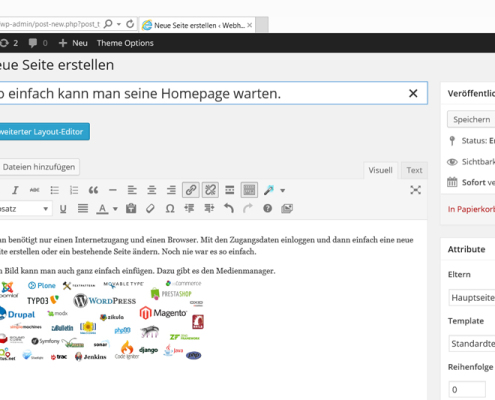Click the Attribute panel heading

[x=466, y=249]
